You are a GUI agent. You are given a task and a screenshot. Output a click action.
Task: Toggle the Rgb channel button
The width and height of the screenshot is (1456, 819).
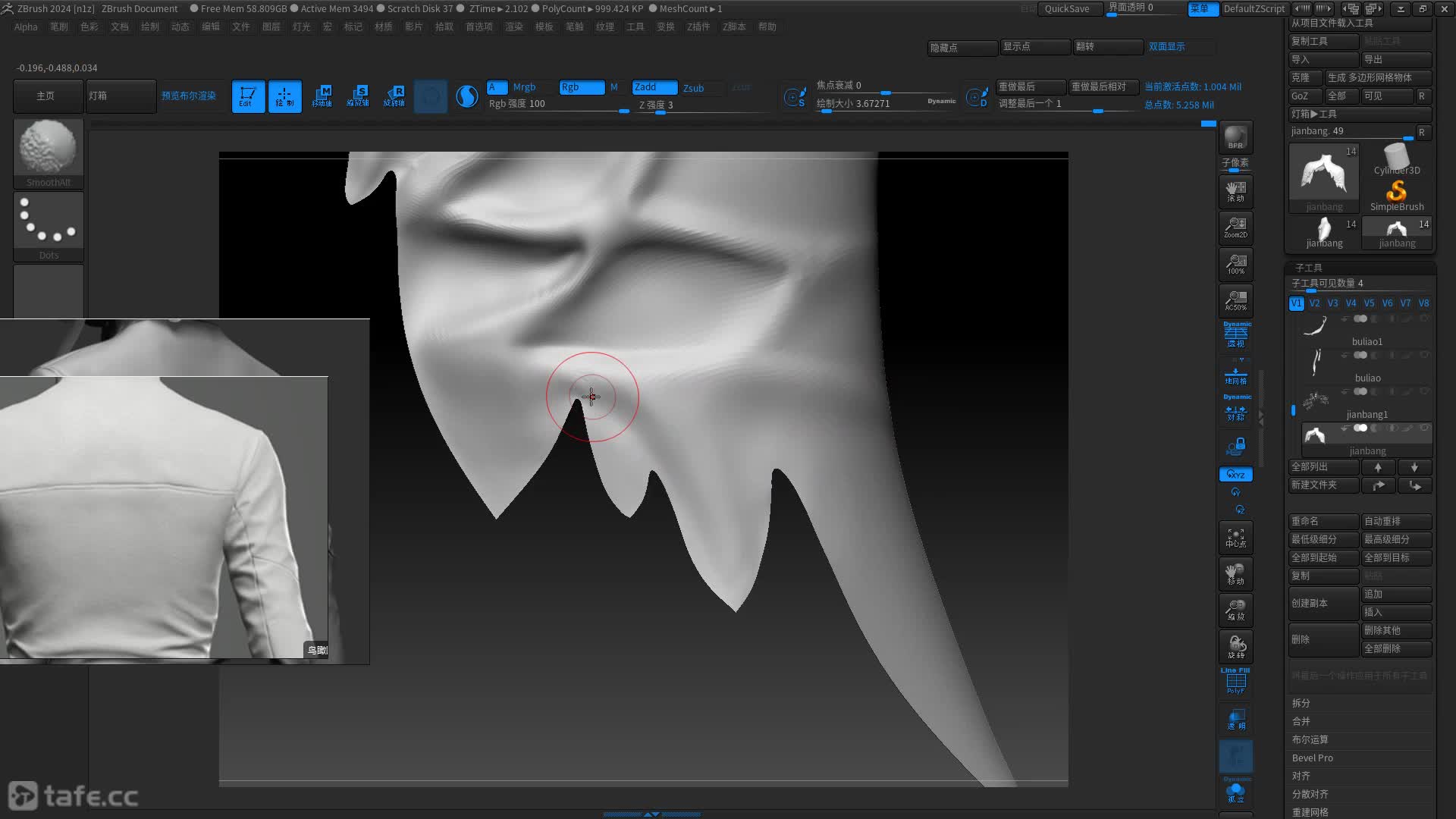582,87
